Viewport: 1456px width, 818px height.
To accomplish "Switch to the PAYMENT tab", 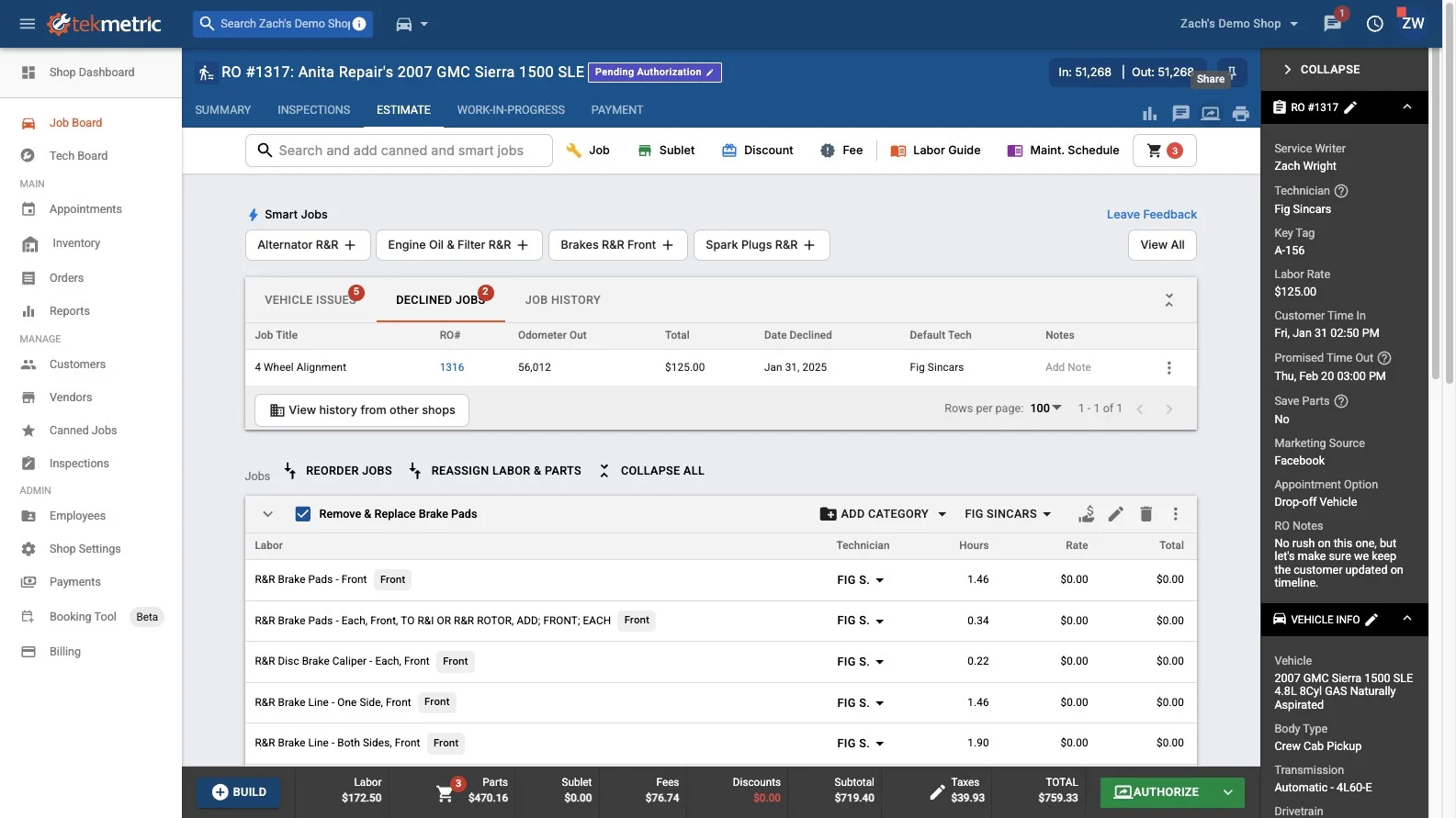I will (617, 110).
